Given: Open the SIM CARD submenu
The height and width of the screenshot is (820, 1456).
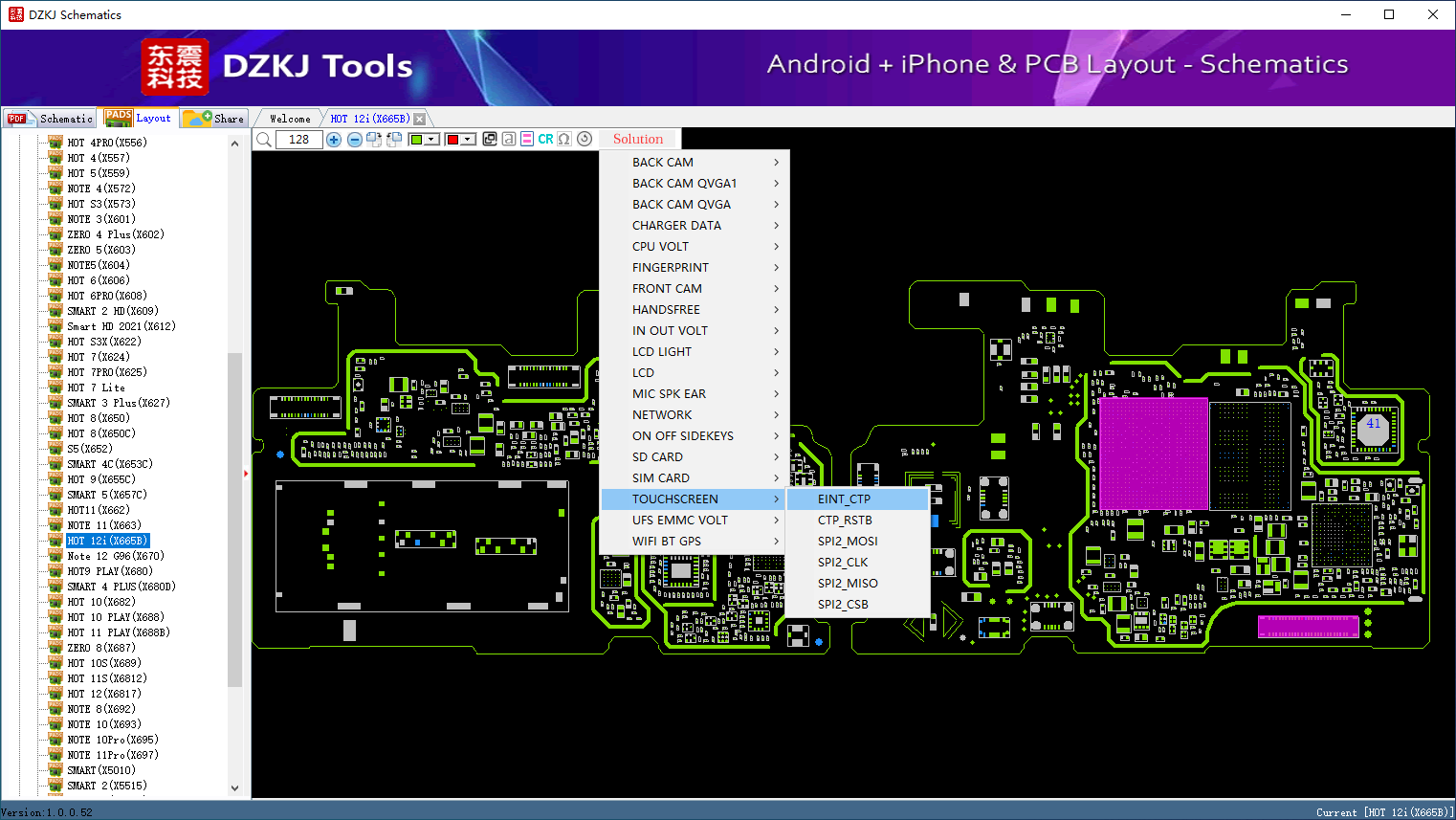Looking at the screenshot, I should 694,478.
